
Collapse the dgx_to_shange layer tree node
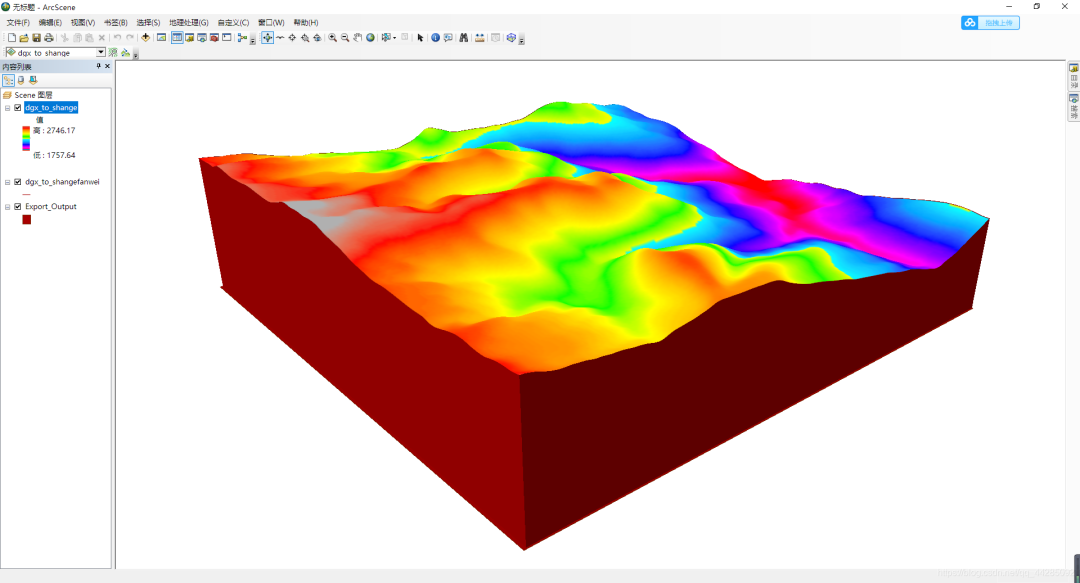[8, 108]
